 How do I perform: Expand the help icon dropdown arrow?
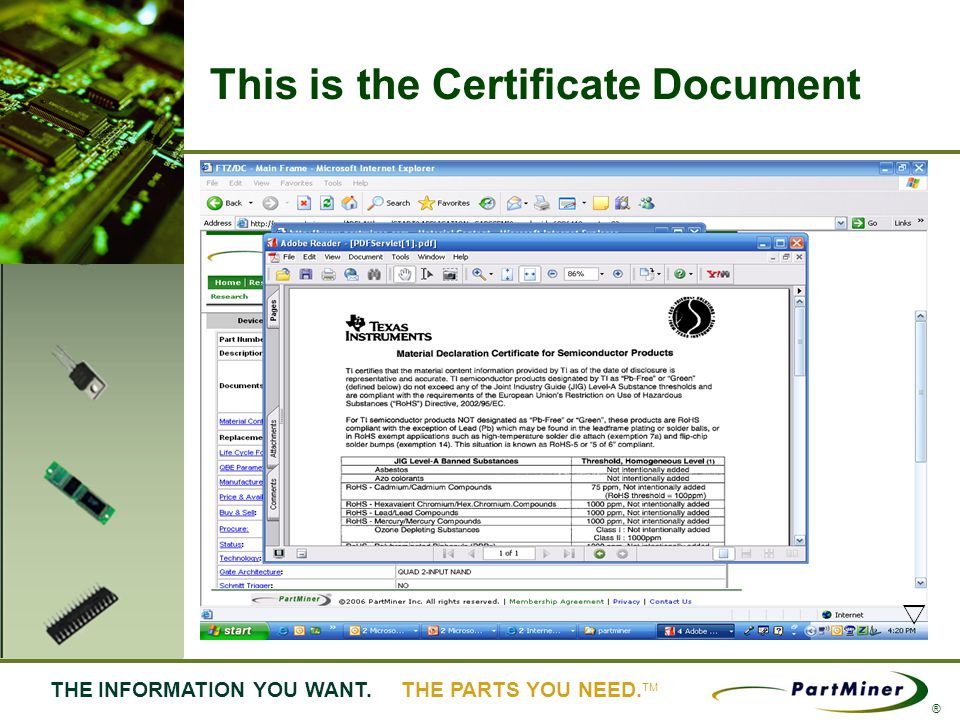[691, 274]
